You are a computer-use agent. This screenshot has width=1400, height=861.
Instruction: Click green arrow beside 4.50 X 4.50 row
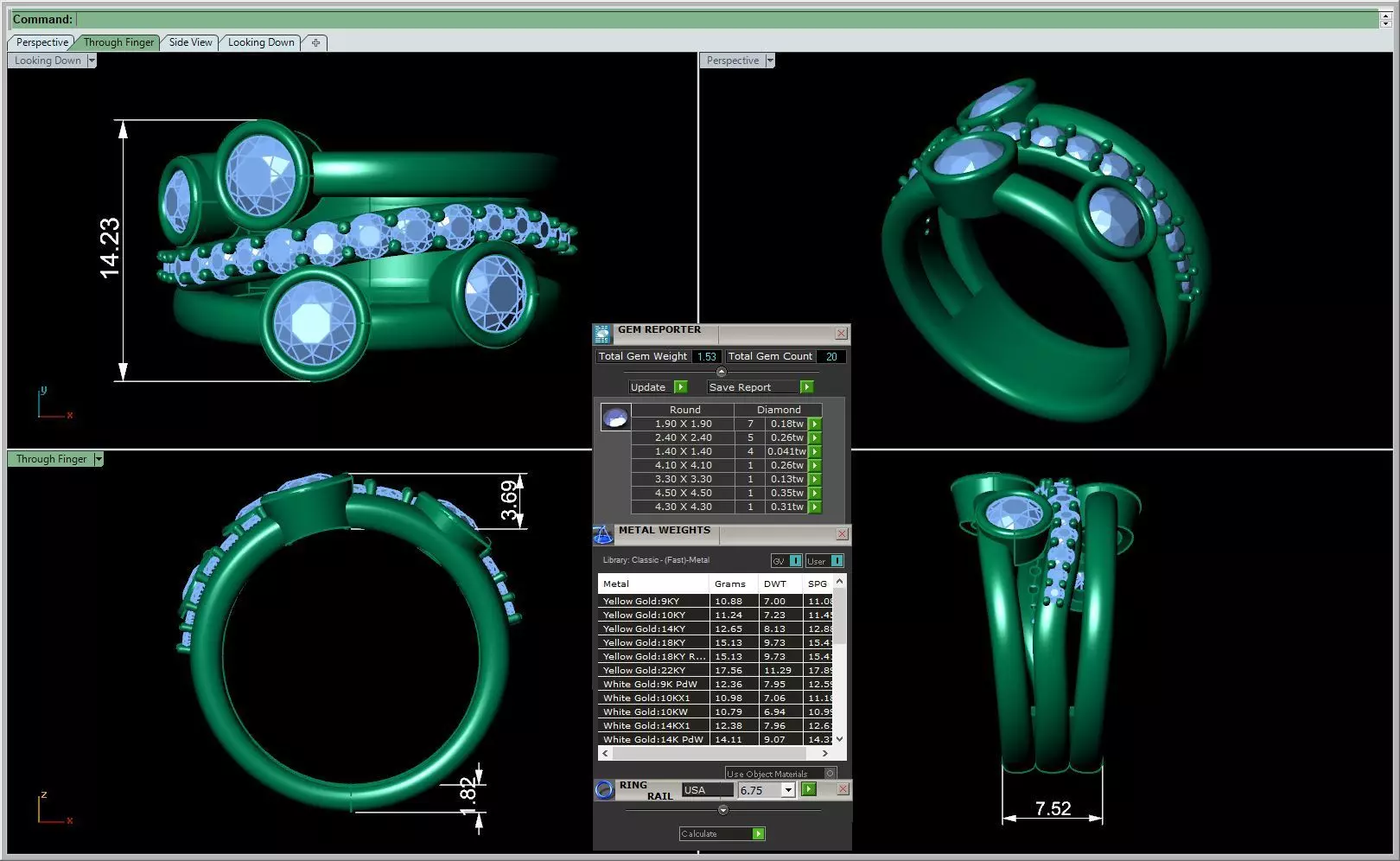point(814,494)
